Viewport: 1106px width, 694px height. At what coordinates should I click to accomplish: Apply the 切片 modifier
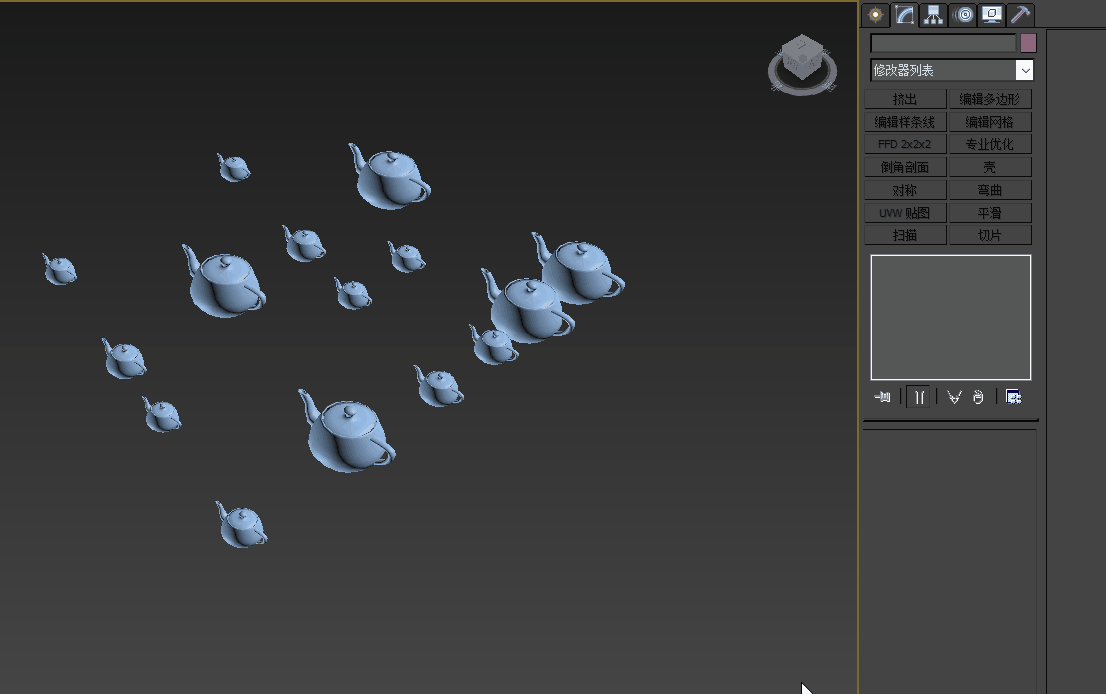[990, 235]
